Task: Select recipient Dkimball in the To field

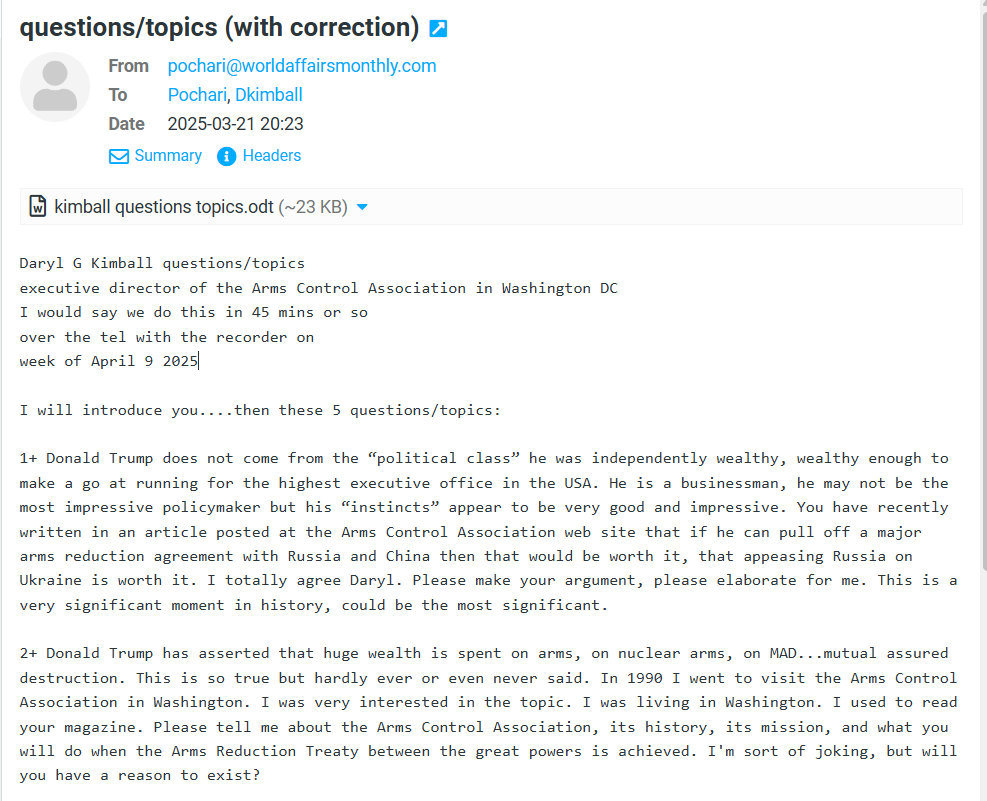Action: point(269,95)
